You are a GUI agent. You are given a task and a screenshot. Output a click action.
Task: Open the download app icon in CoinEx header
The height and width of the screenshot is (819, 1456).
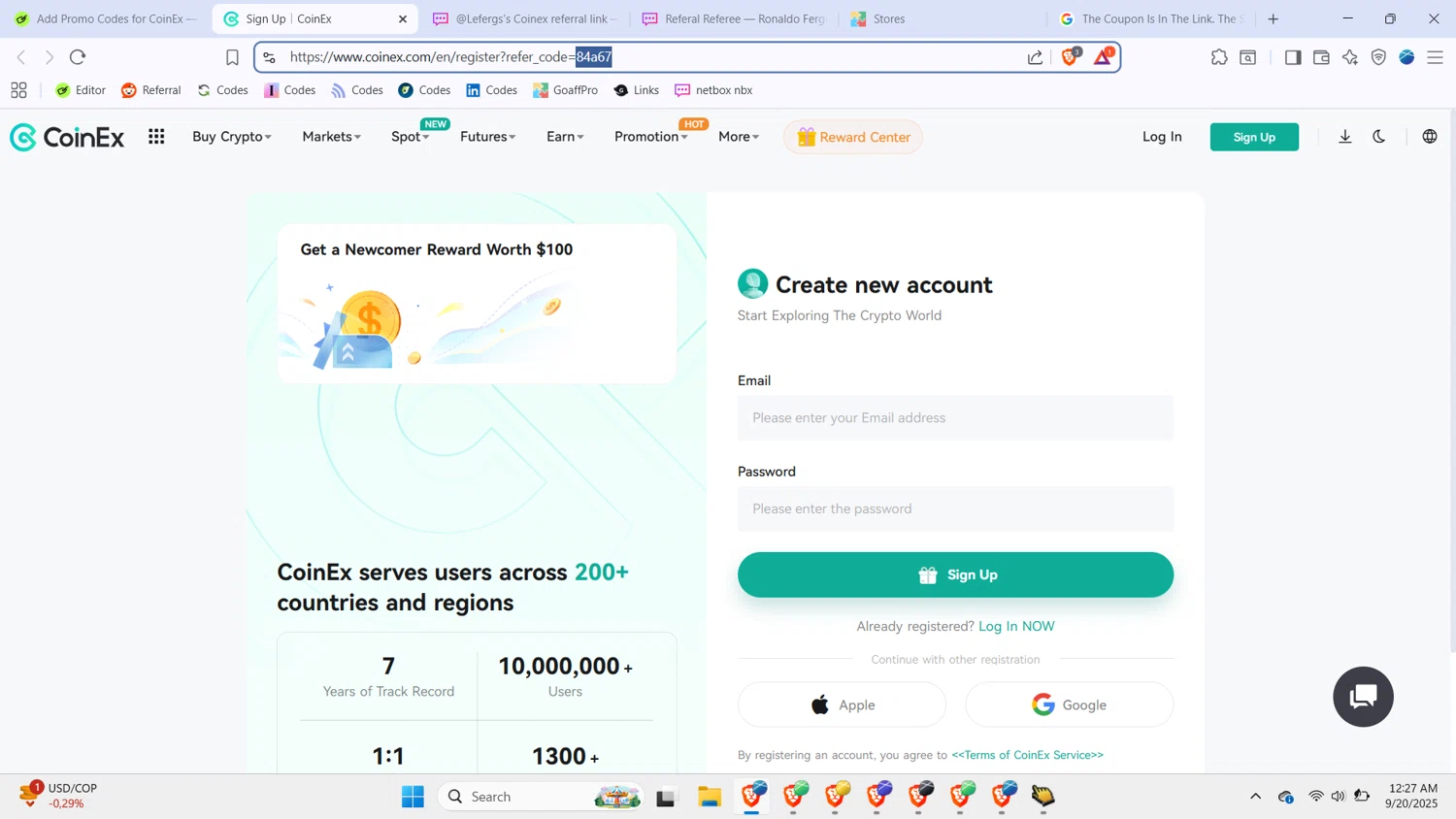tap(1345, 137)
